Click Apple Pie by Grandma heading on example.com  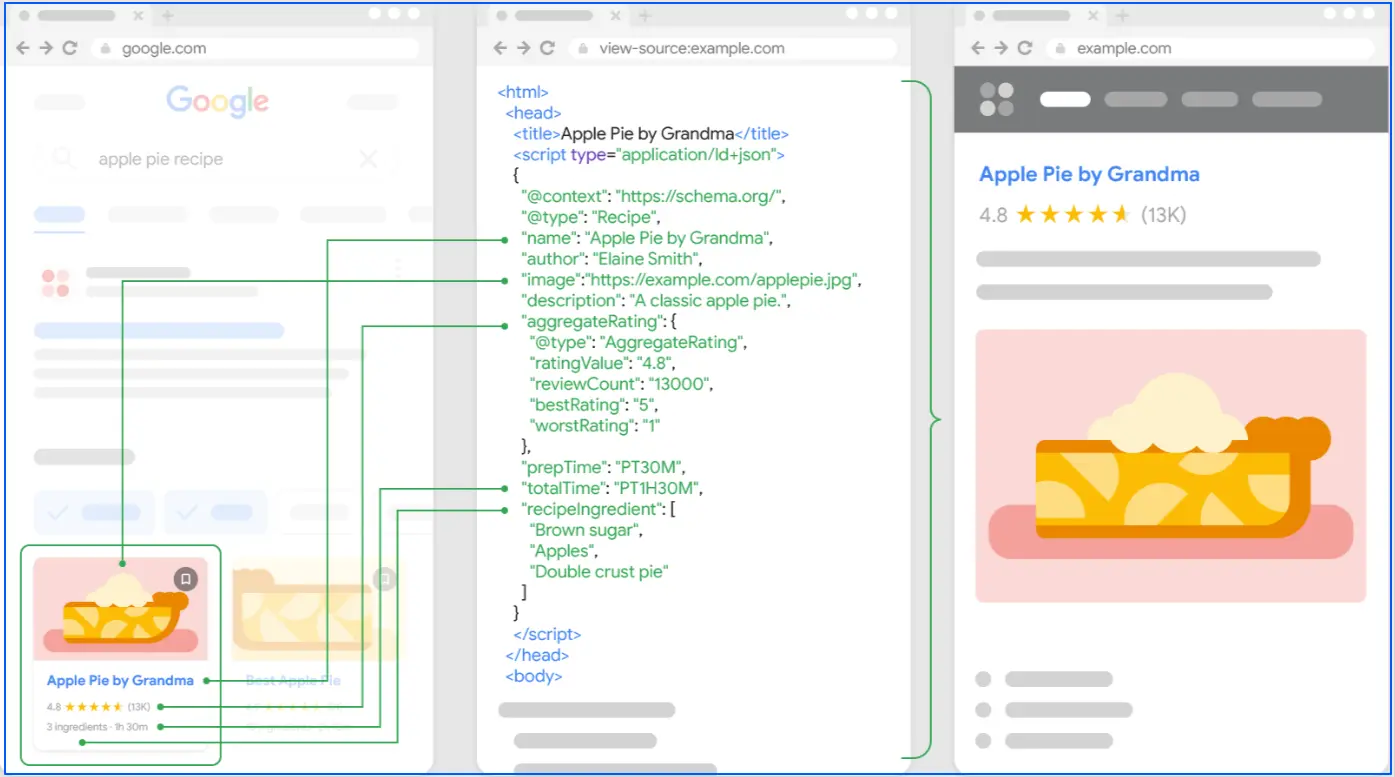(x=1089, y=174)
